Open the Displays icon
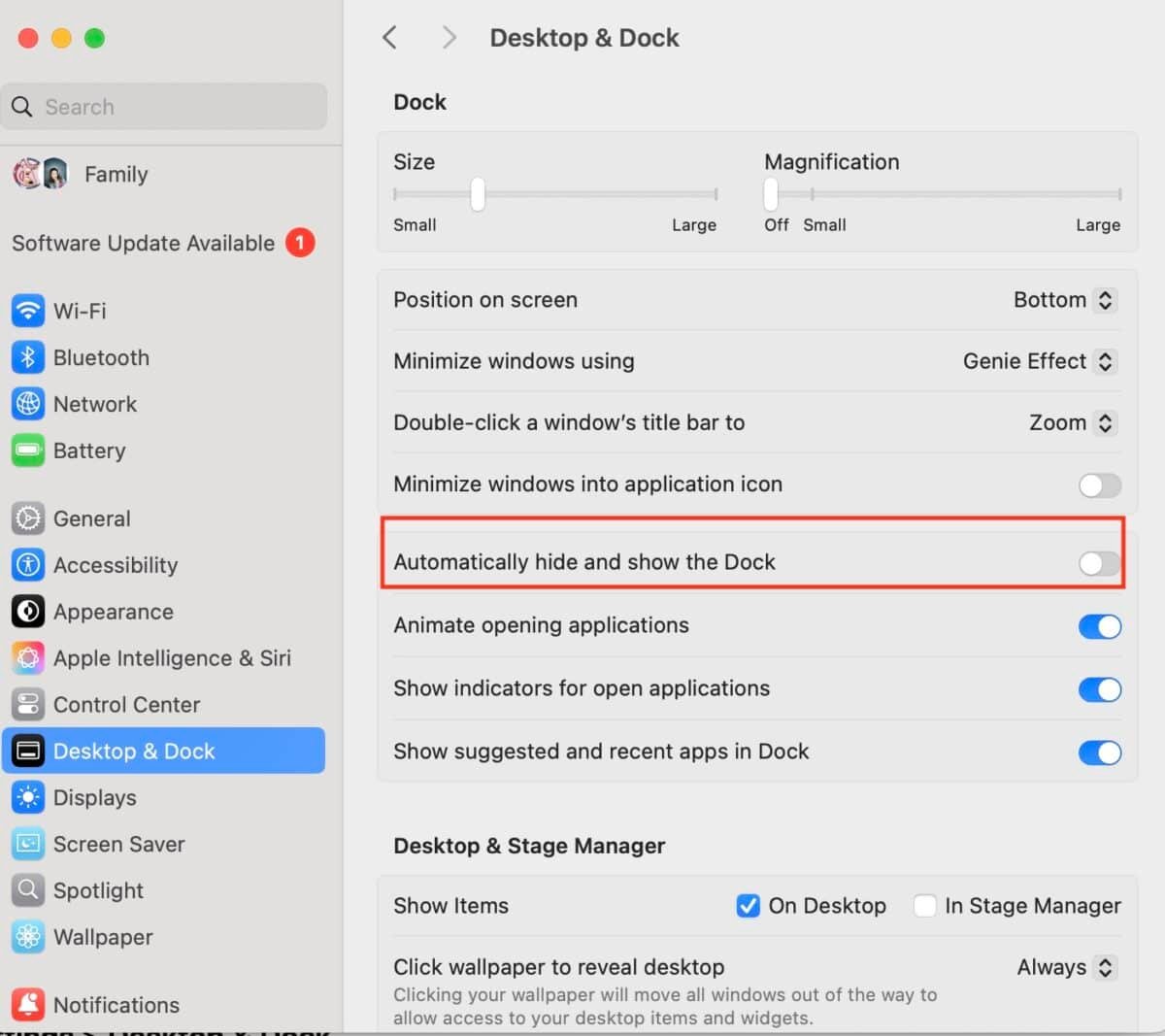 pyautogui.click(x=28, y=798)
